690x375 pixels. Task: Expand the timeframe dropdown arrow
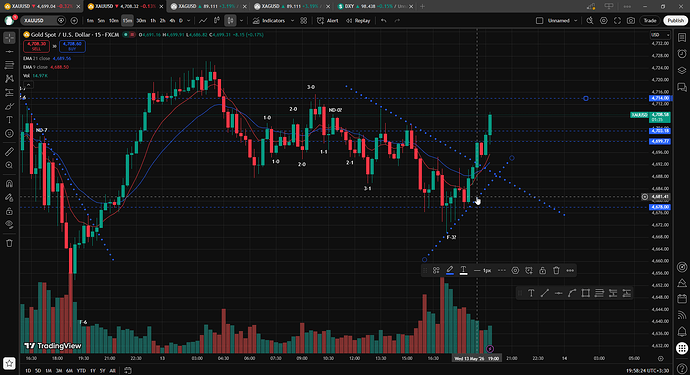click(189, 21)
